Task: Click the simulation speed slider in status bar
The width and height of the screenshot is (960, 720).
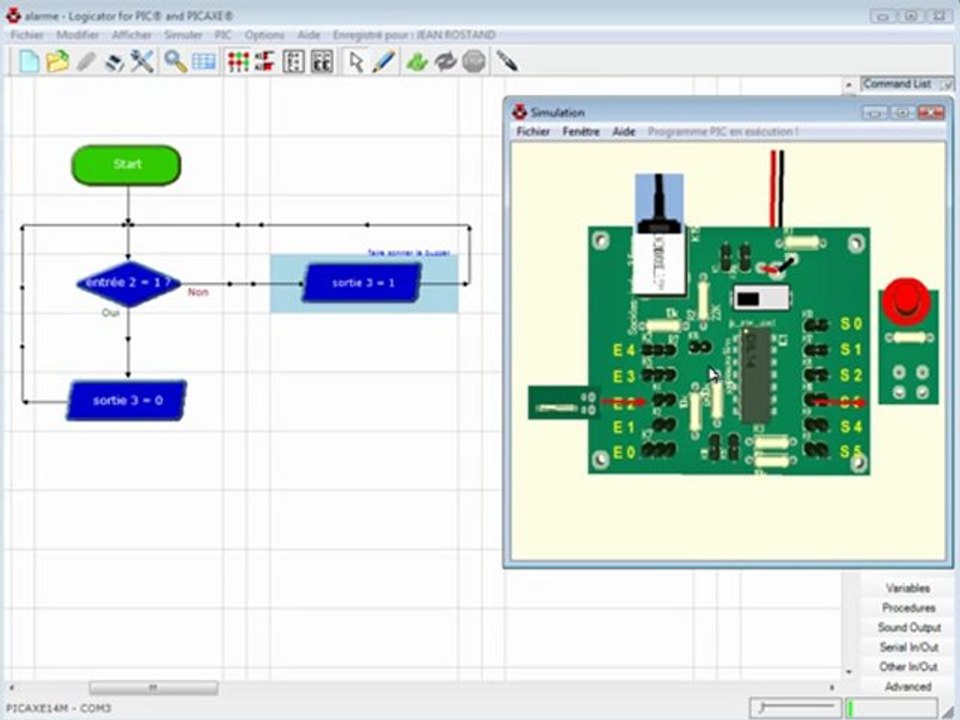Action: (x=795, y=708)
